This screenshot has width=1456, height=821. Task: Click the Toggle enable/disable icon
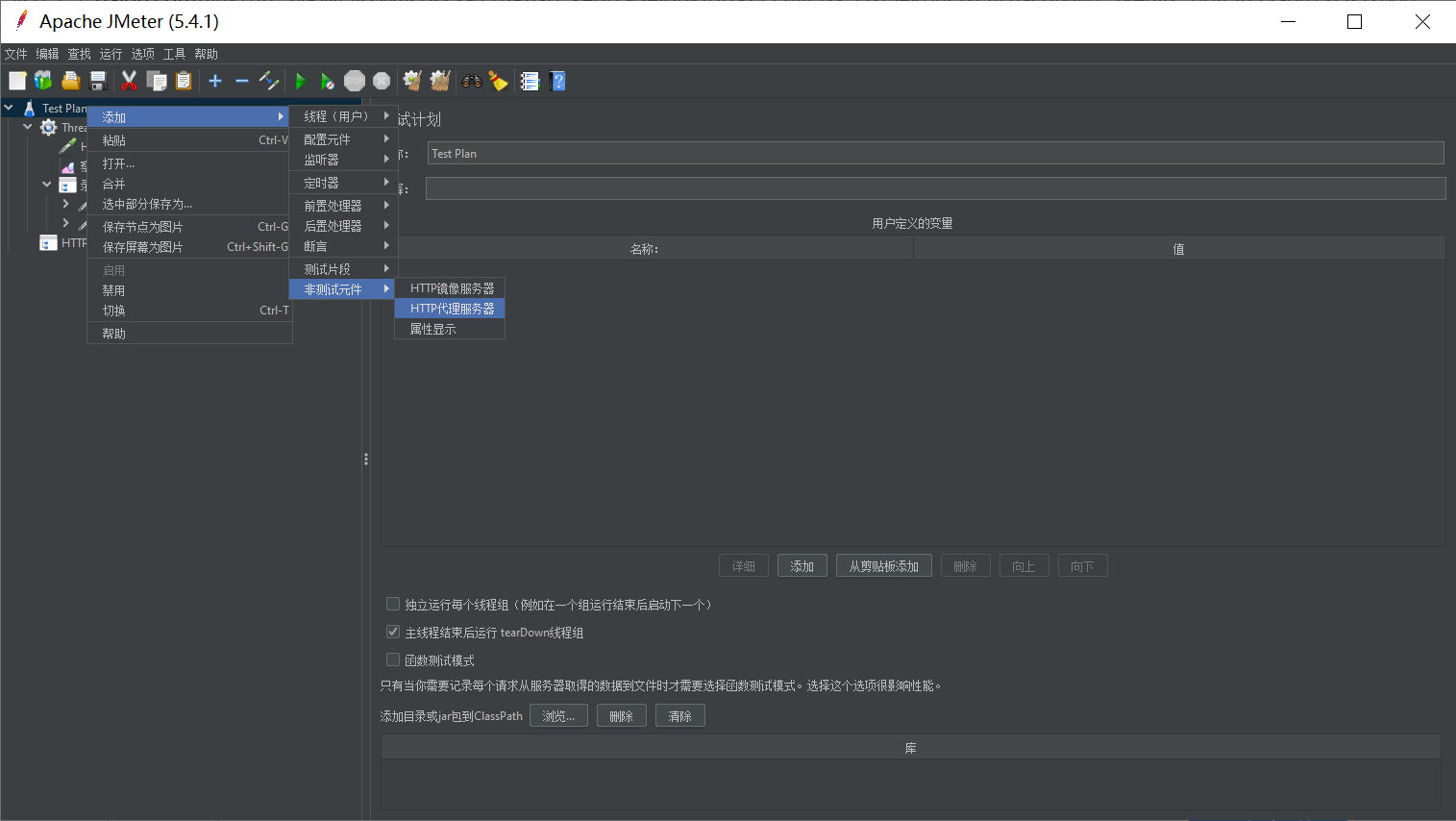(x=269, y=81)
